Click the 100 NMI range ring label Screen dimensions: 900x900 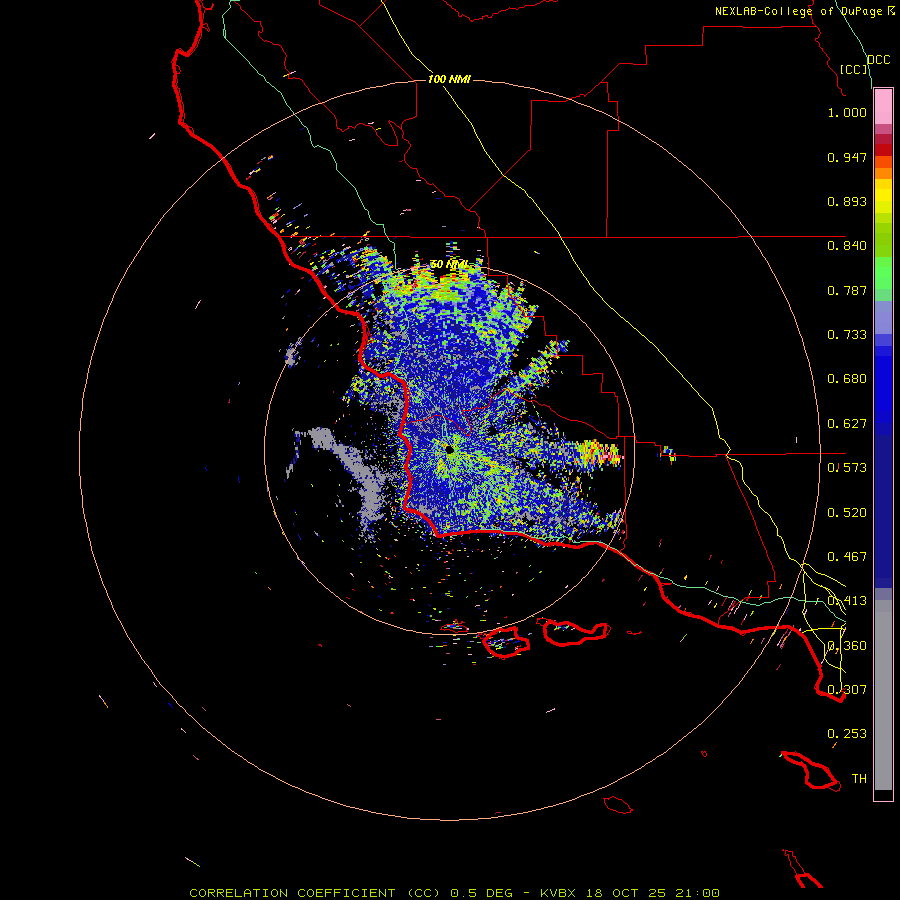click(449, 79)
